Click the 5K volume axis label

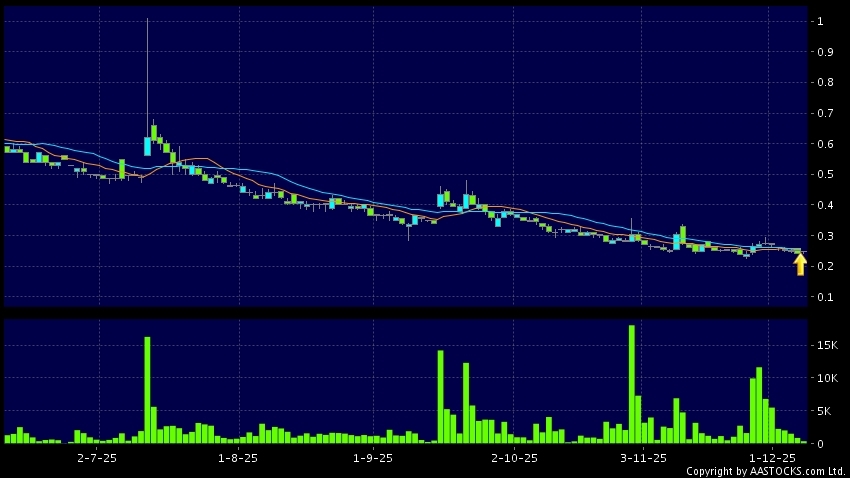coord(822,411)
